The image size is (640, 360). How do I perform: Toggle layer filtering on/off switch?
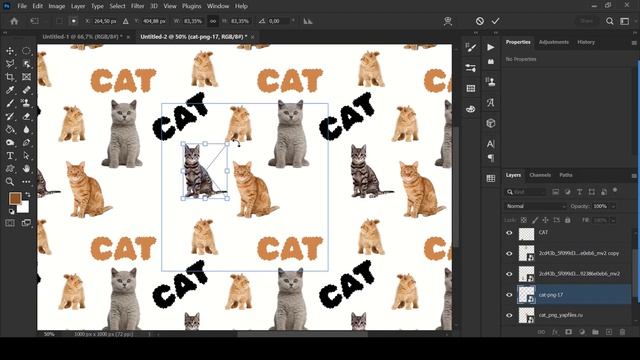[x=615, y=191]
